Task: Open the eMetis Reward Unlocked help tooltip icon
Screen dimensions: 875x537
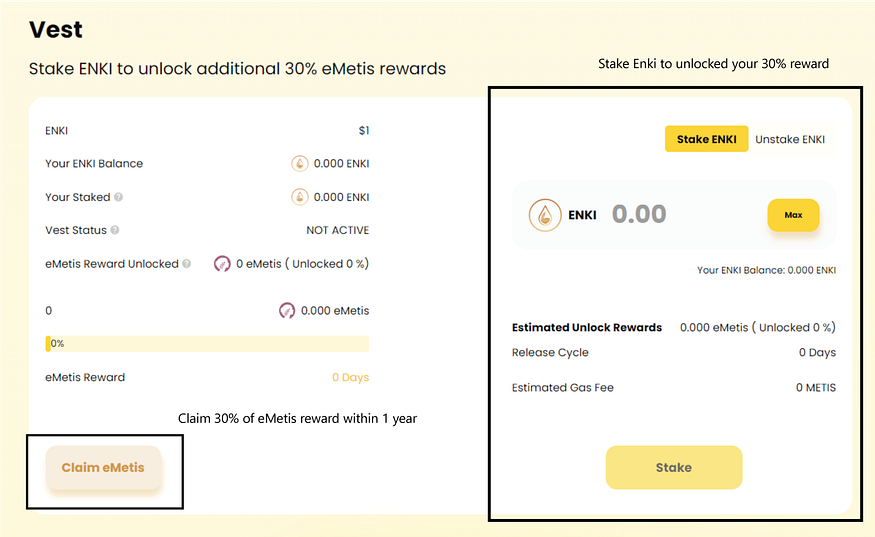Action: pyautogui.click(x=187, y=264)
